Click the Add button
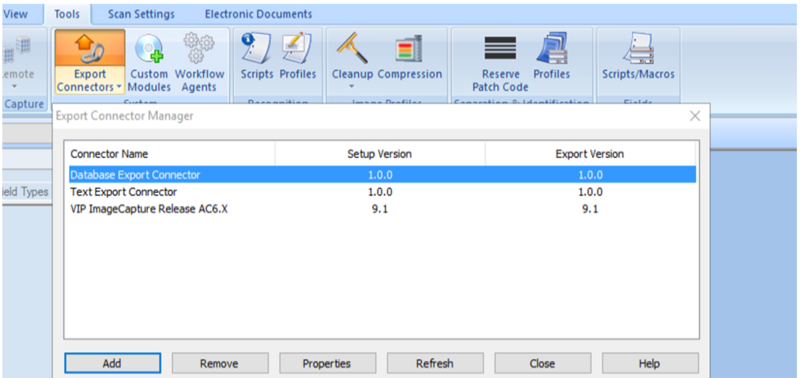Viewport: 800px width, 378px height. click(112, 364)
